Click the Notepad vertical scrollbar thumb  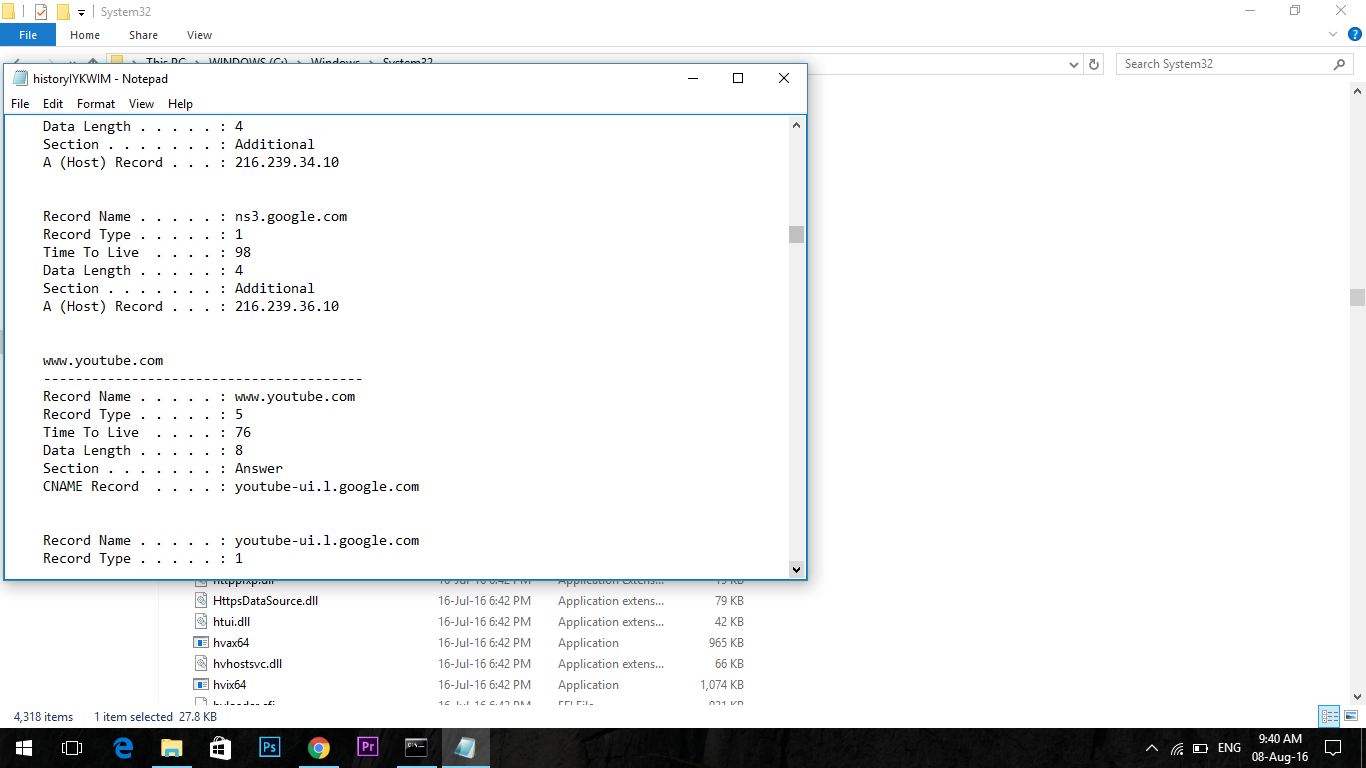click(796, 234)
